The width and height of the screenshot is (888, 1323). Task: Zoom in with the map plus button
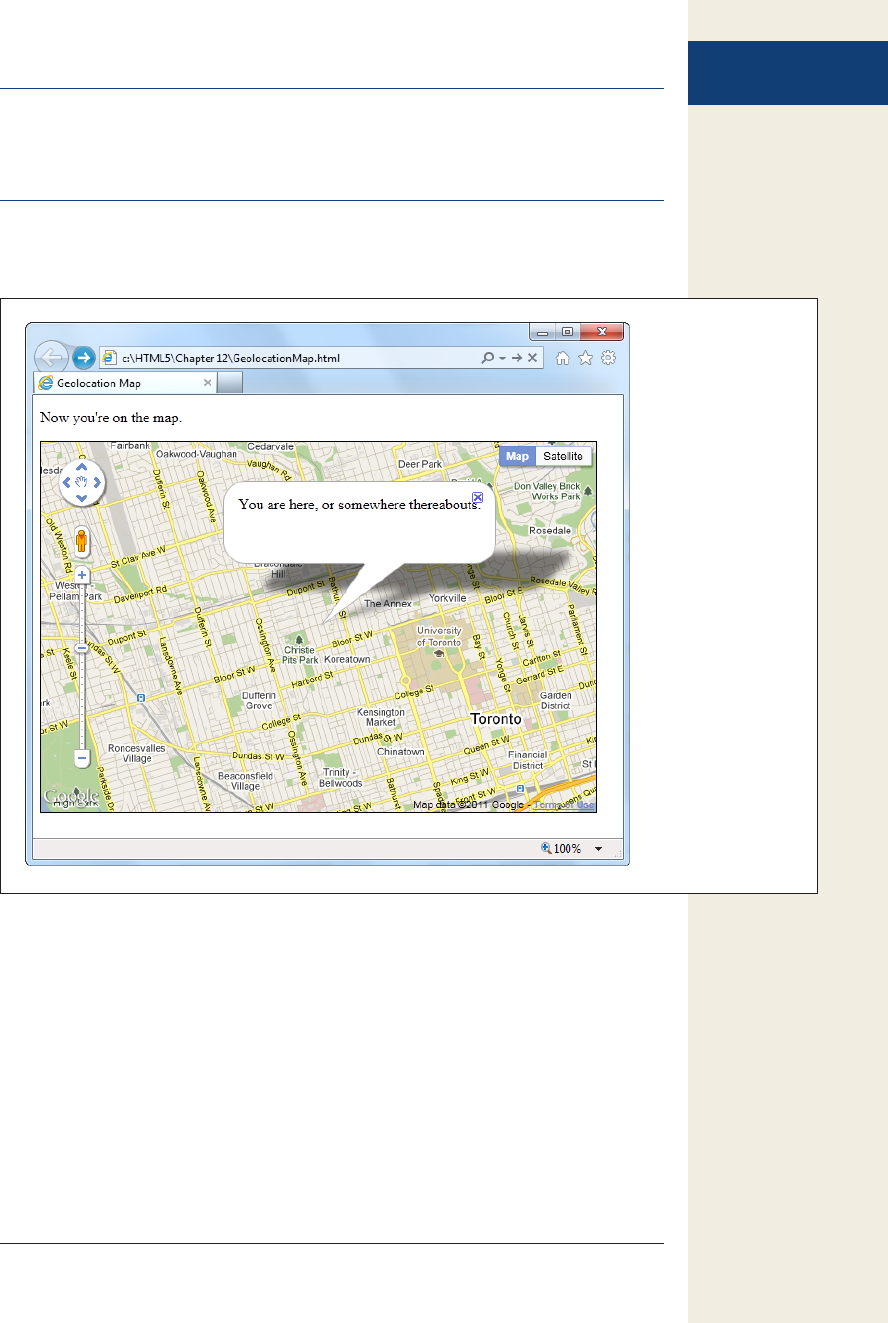point(82,576)
